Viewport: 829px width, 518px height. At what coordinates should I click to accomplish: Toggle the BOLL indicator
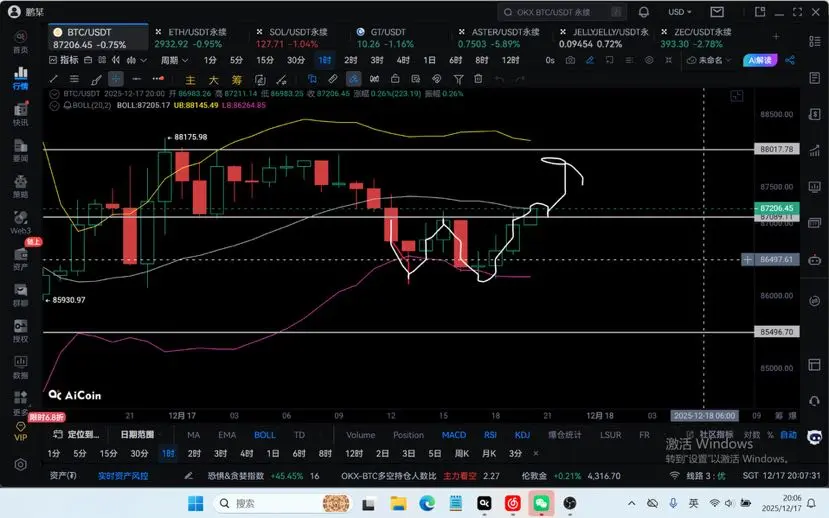point(264,435)
